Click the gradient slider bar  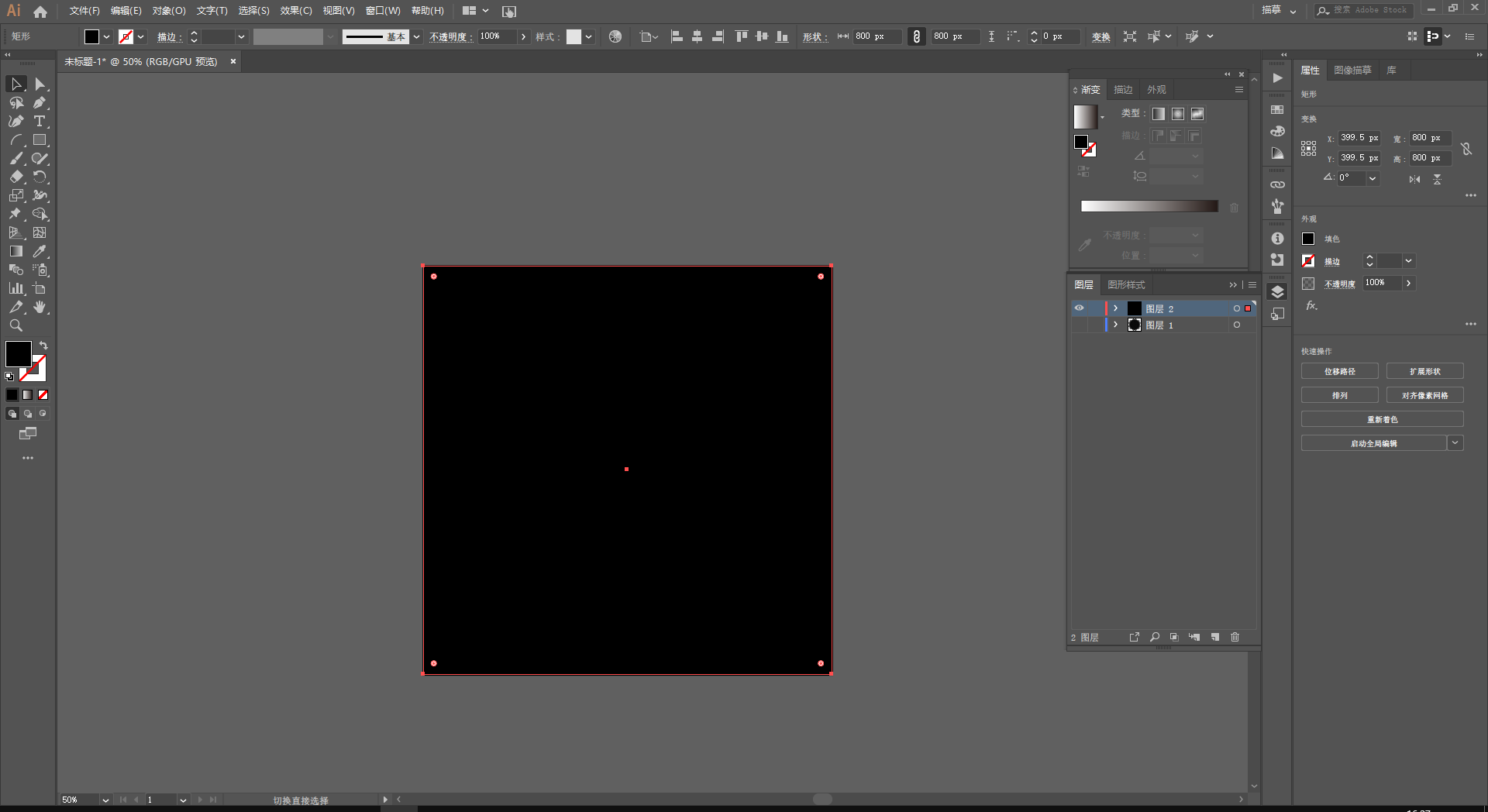(1149, 206)
